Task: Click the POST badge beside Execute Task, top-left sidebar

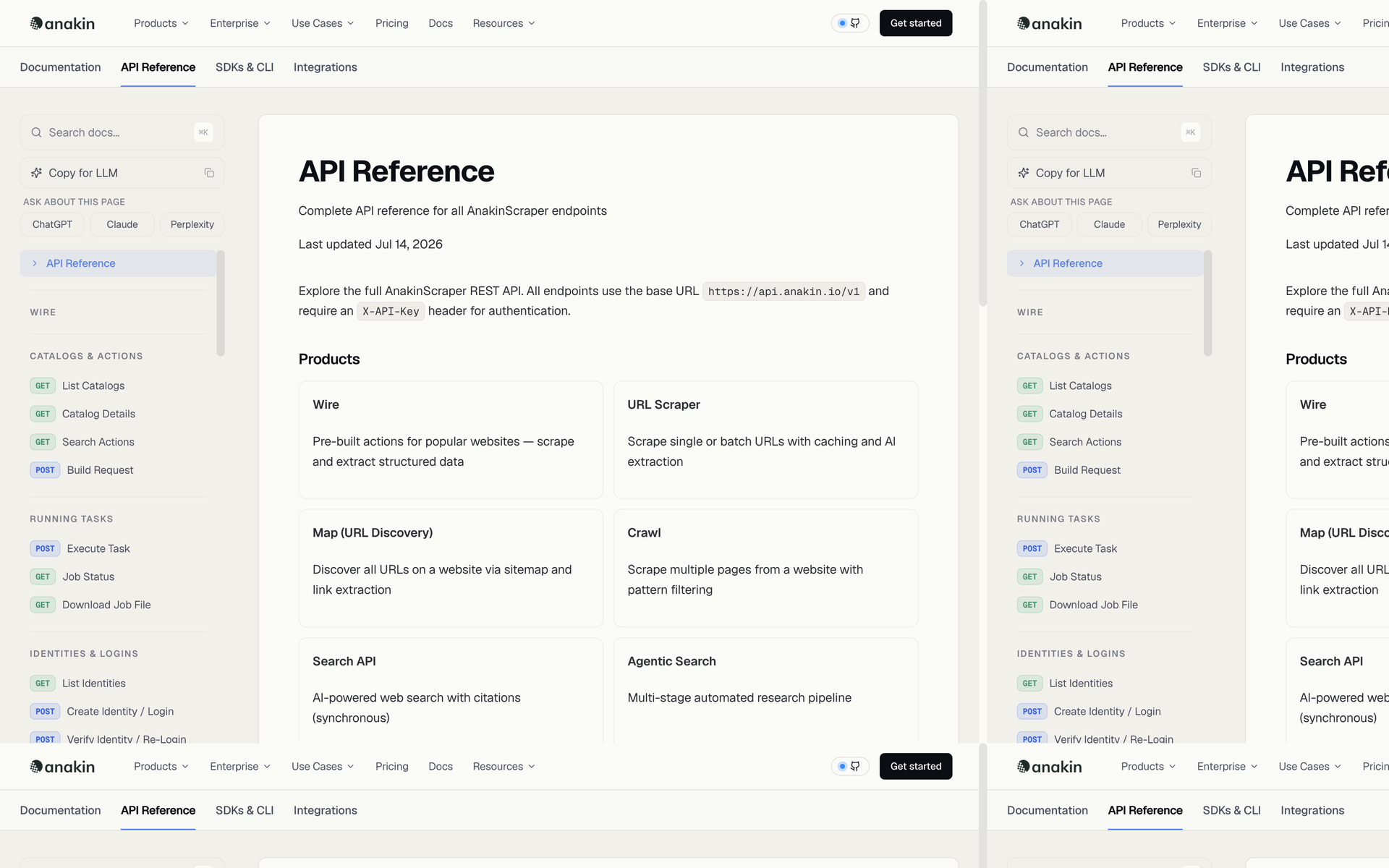Action: coord(45,548)
